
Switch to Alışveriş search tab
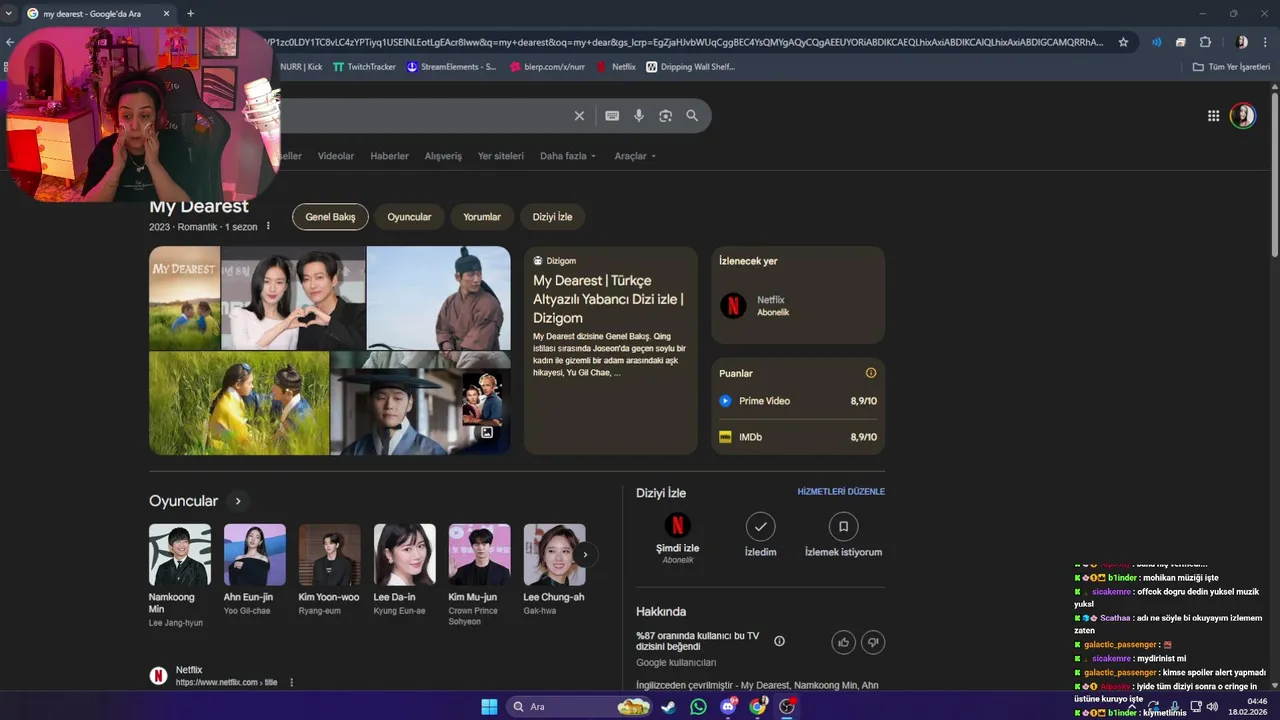click(443, 156)
